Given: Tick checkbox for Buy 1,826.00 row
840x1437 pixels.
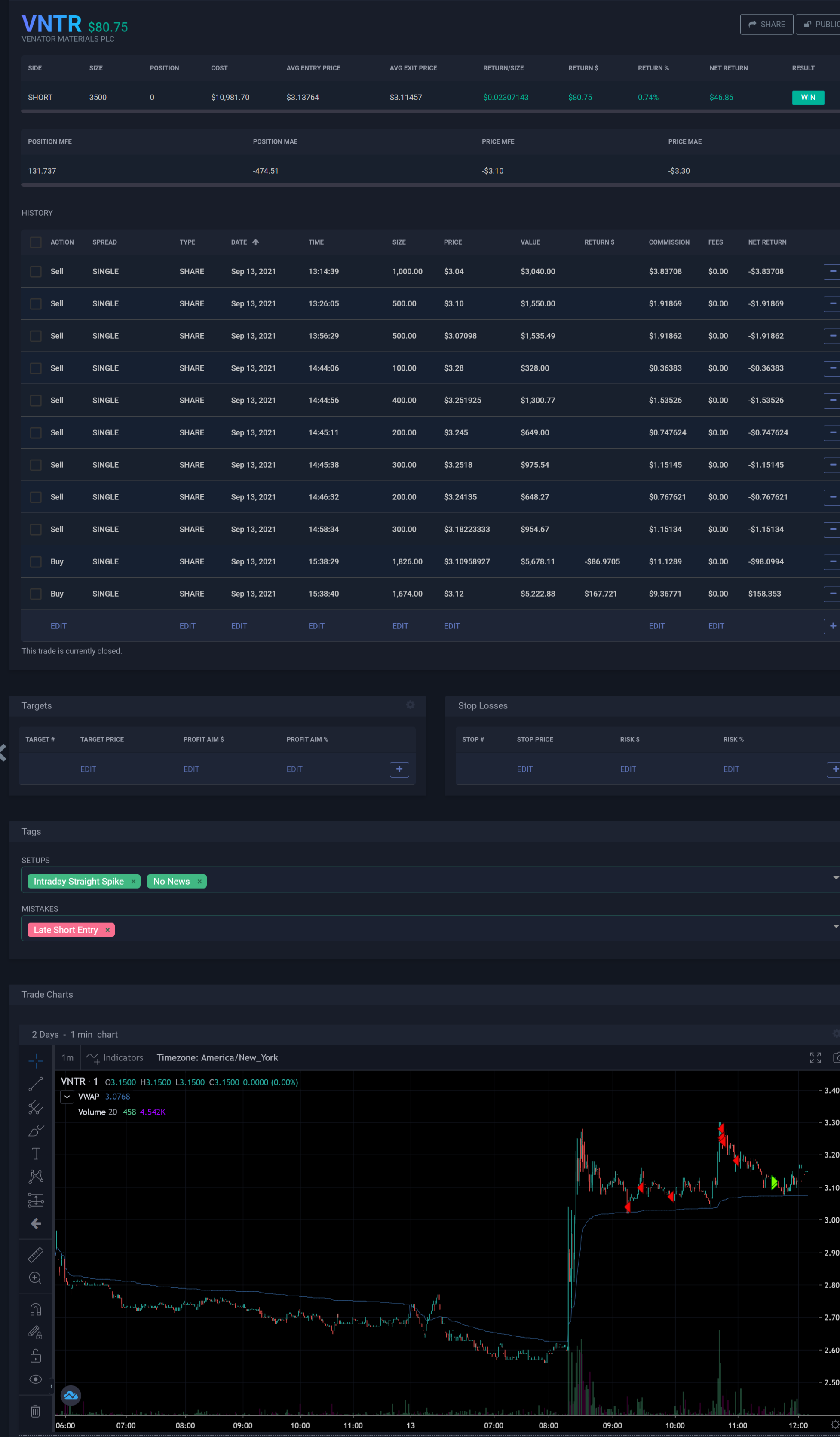Looking at the screenshot, I should 36,562.
